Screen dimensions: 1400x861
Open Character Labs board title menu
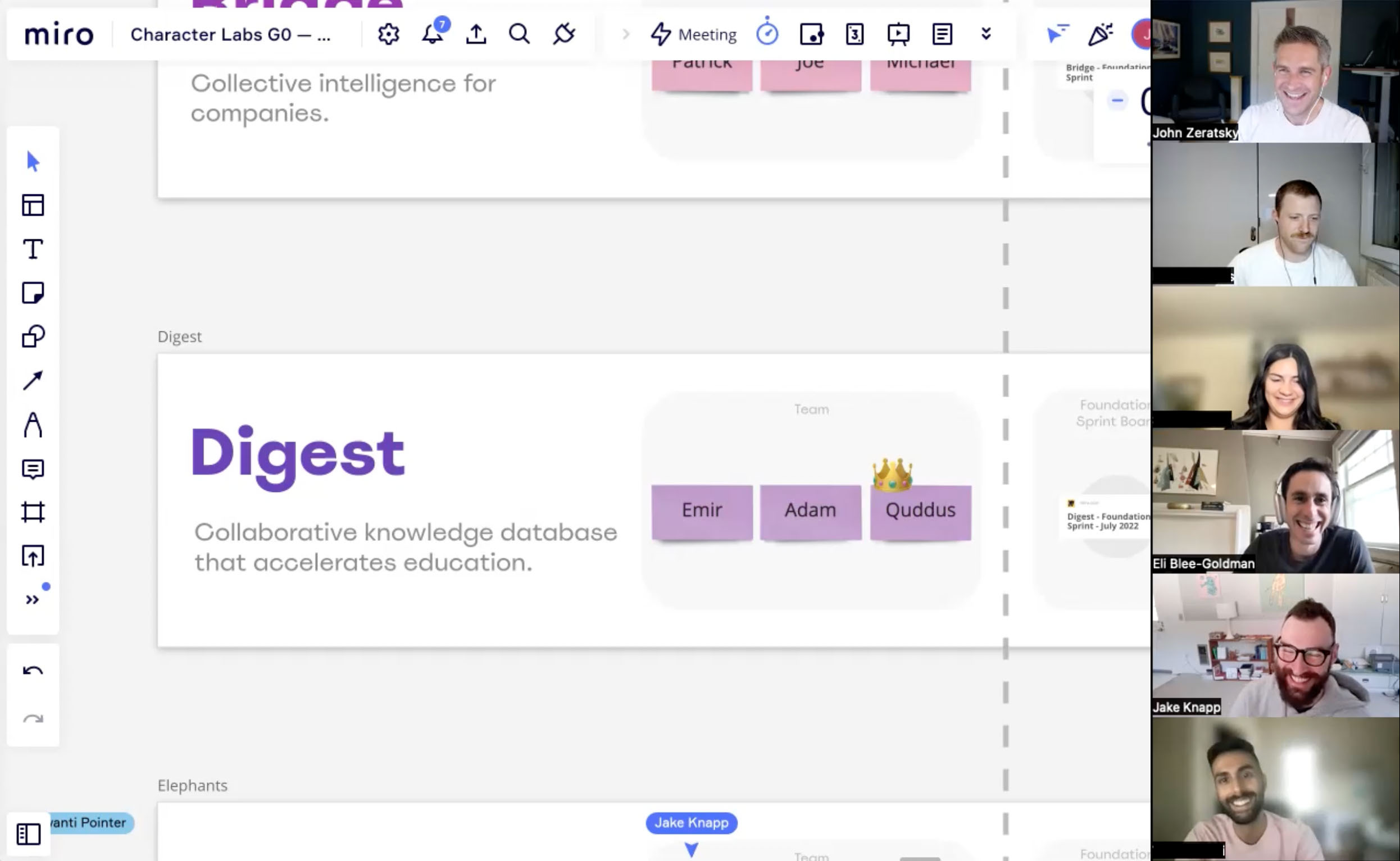[x=230, y=34]
